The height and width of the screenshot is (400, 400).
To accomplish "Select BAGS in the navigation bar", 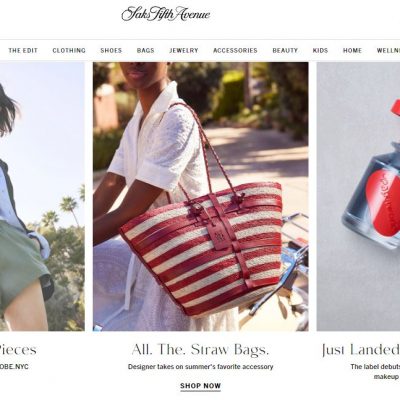I will [145, 51].
